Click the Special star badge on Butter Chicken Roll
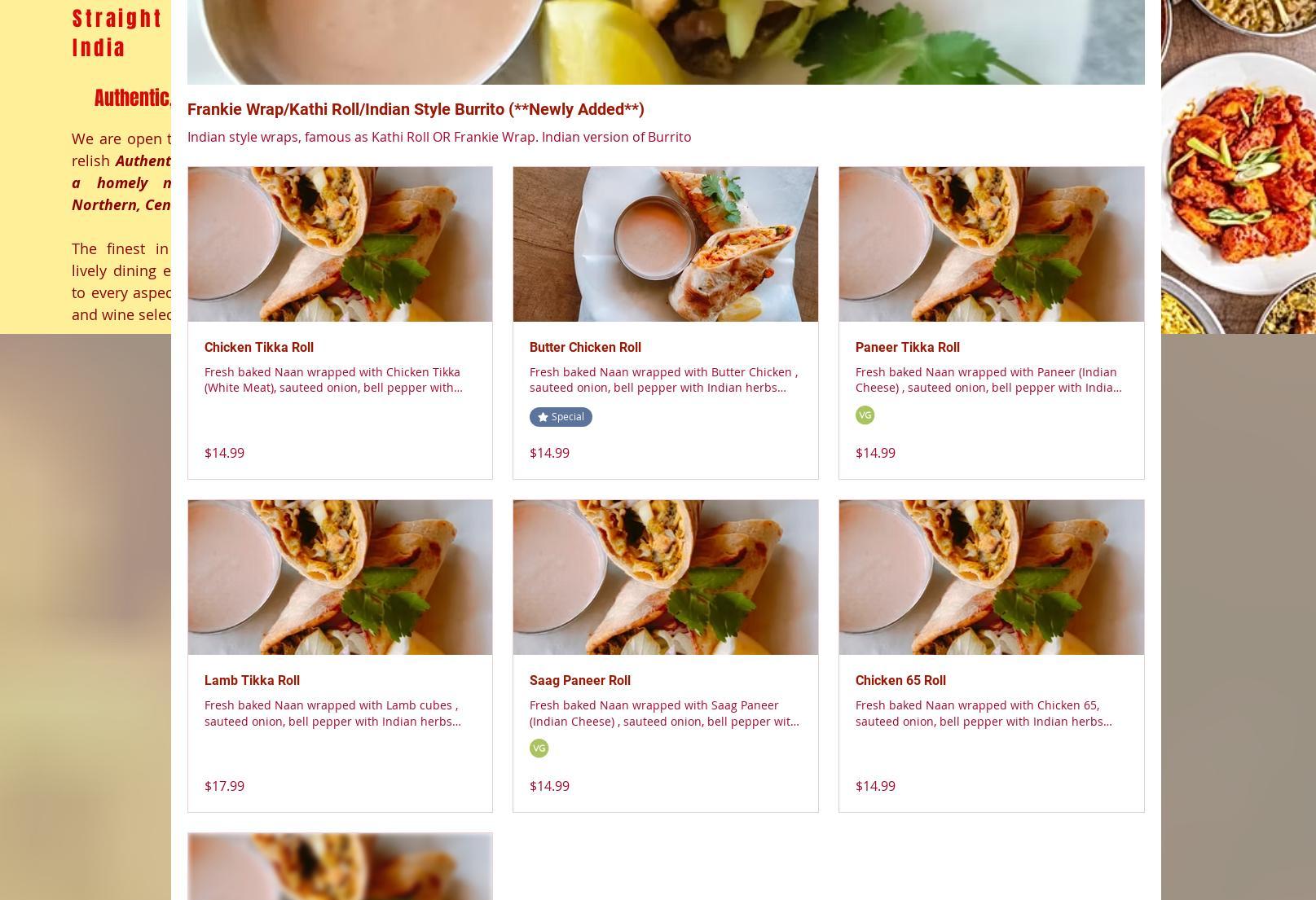The width and height of the screenshot is (1316, 900). coord(561,417)
